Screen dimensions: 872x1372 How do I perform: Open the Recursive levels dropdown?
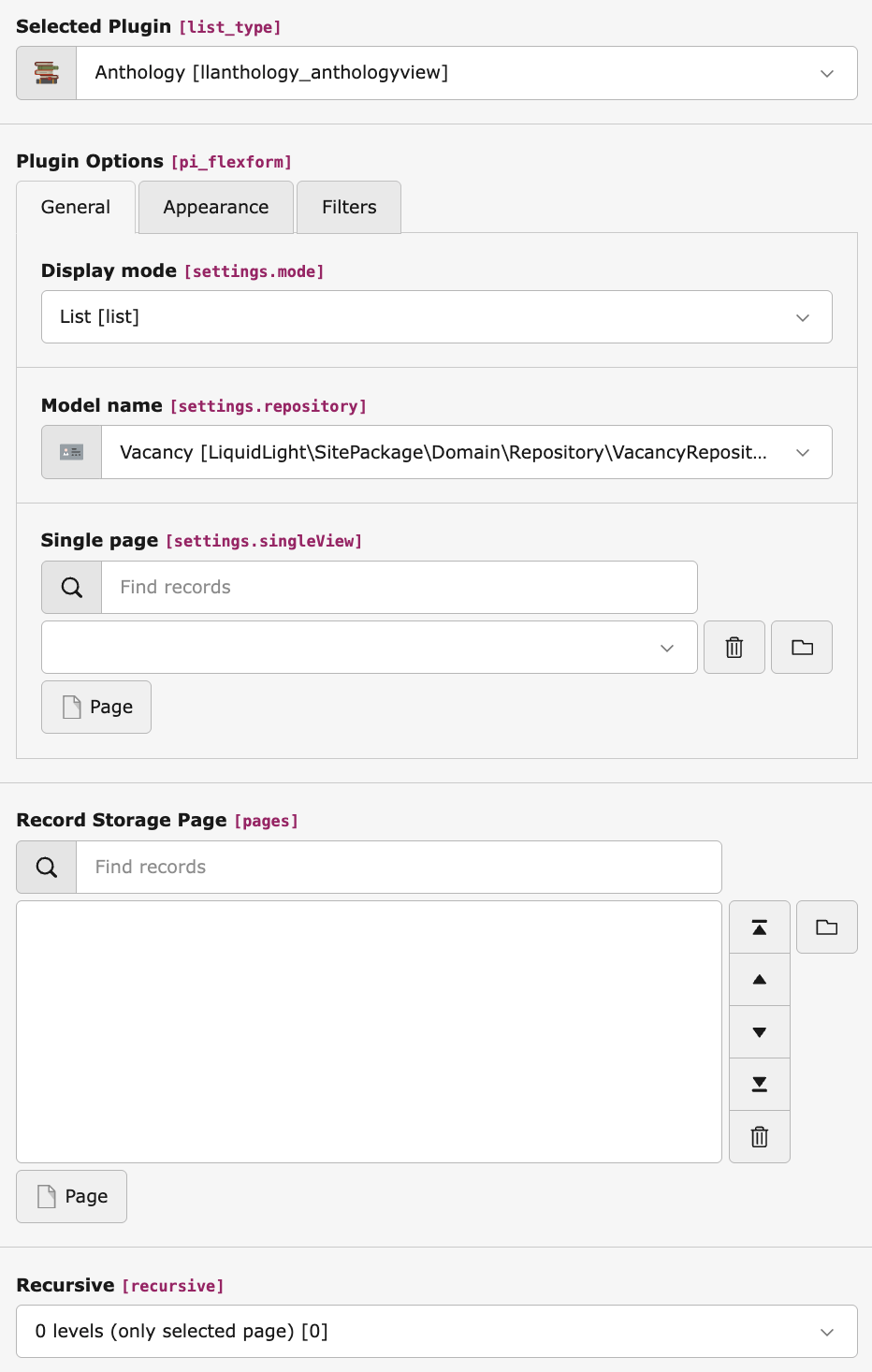coord(826,1331)
